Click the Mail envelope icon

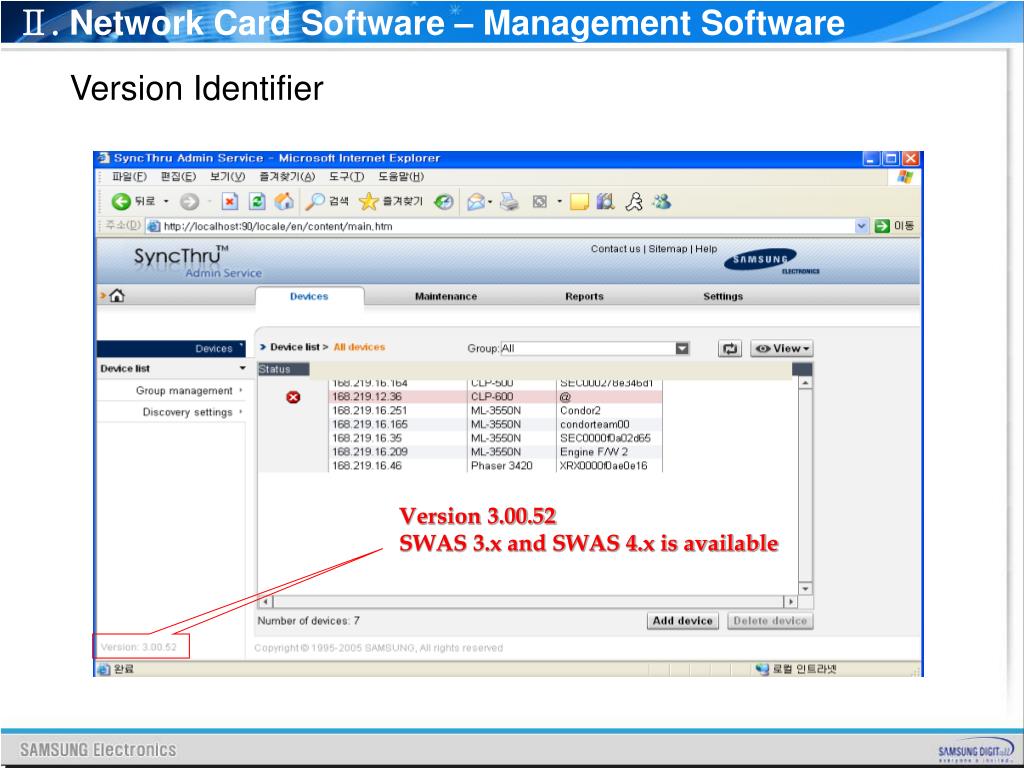click(x=476, y=202)
